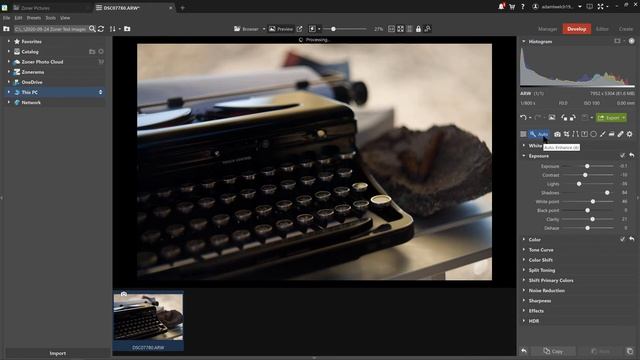Viewport: 640px width, 360px height.
Task: Select the oval Radial Filter tool
Action: point(593,134)
